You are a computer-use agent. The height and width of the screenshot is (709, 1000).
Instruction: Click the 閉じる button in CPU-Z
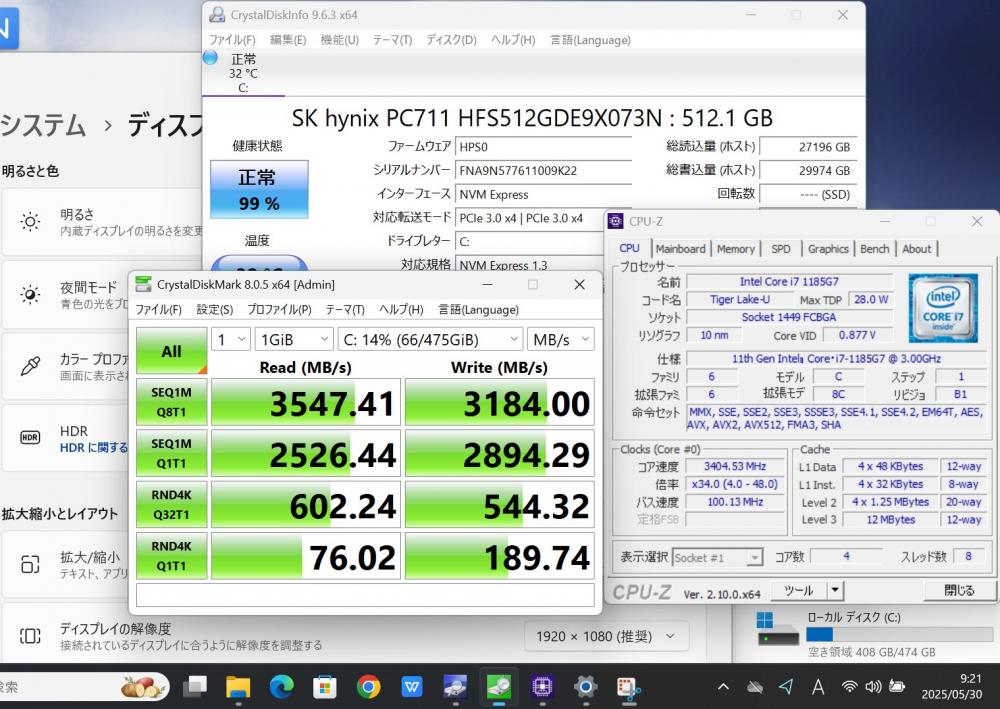(x=959, y=590)
